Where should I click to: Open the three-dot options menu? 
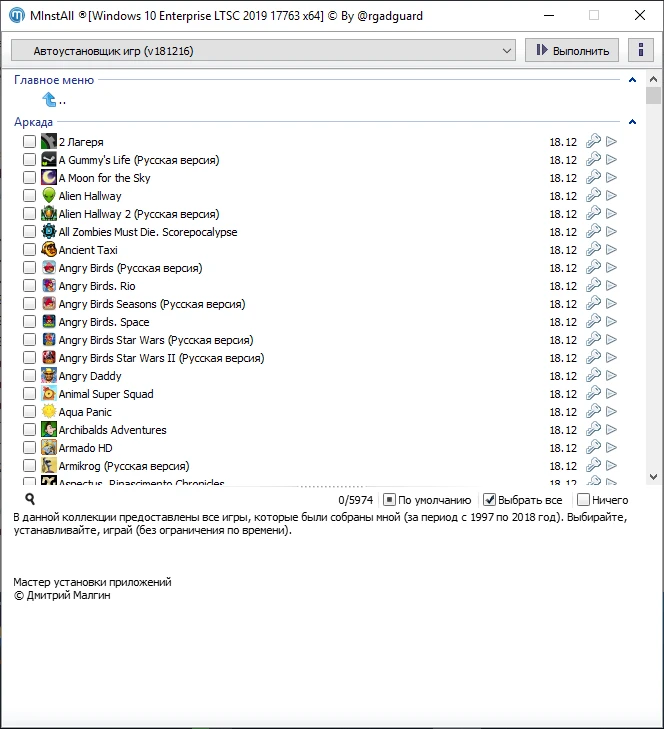pyautogui.click(x=634, y=50)
